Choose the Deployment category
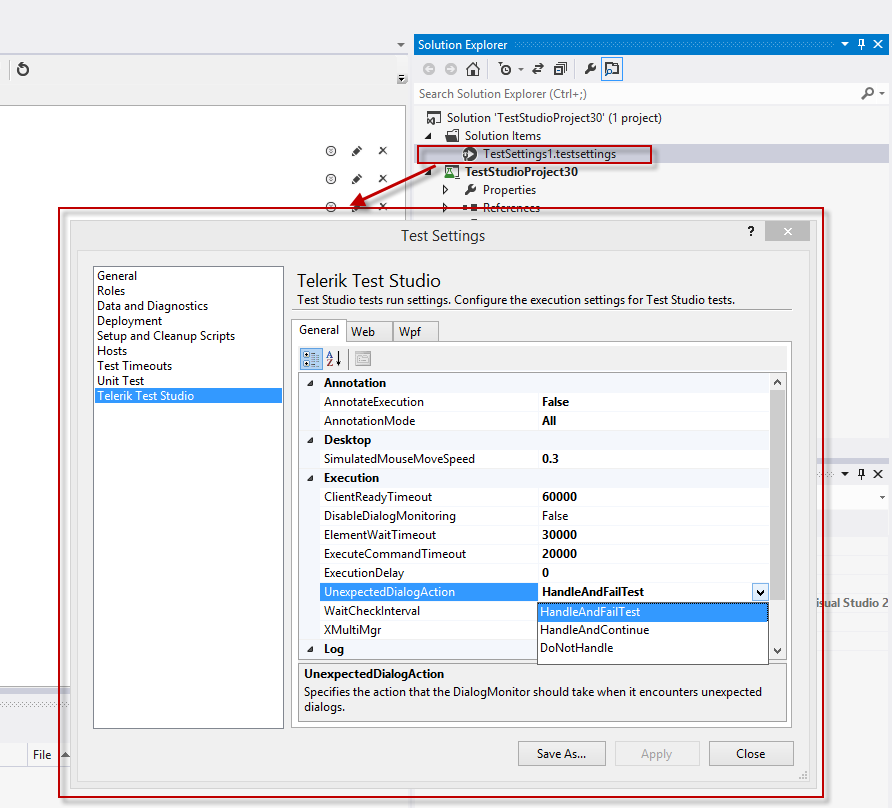The image size is (892, 808). [x=130, y=321]
